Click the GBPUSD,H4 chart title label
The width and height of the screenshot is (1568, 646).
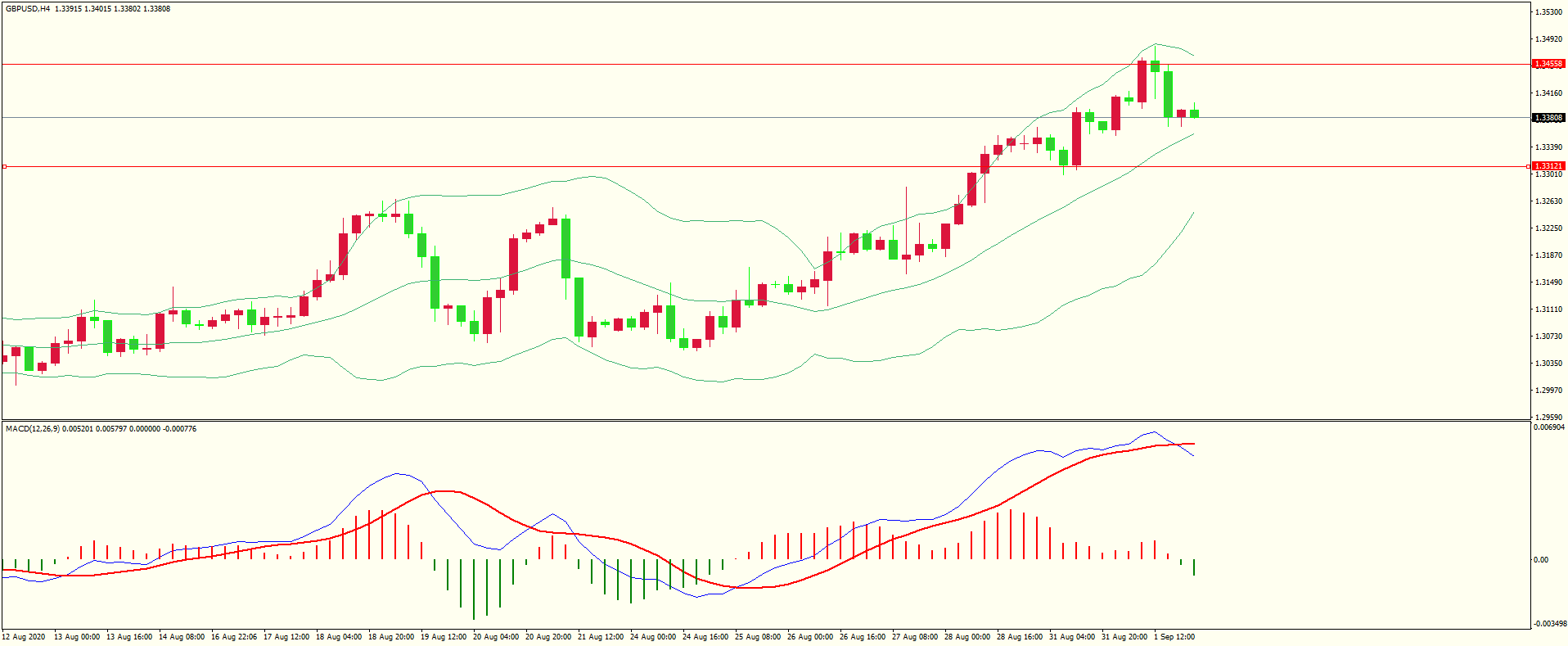point(28,9)
